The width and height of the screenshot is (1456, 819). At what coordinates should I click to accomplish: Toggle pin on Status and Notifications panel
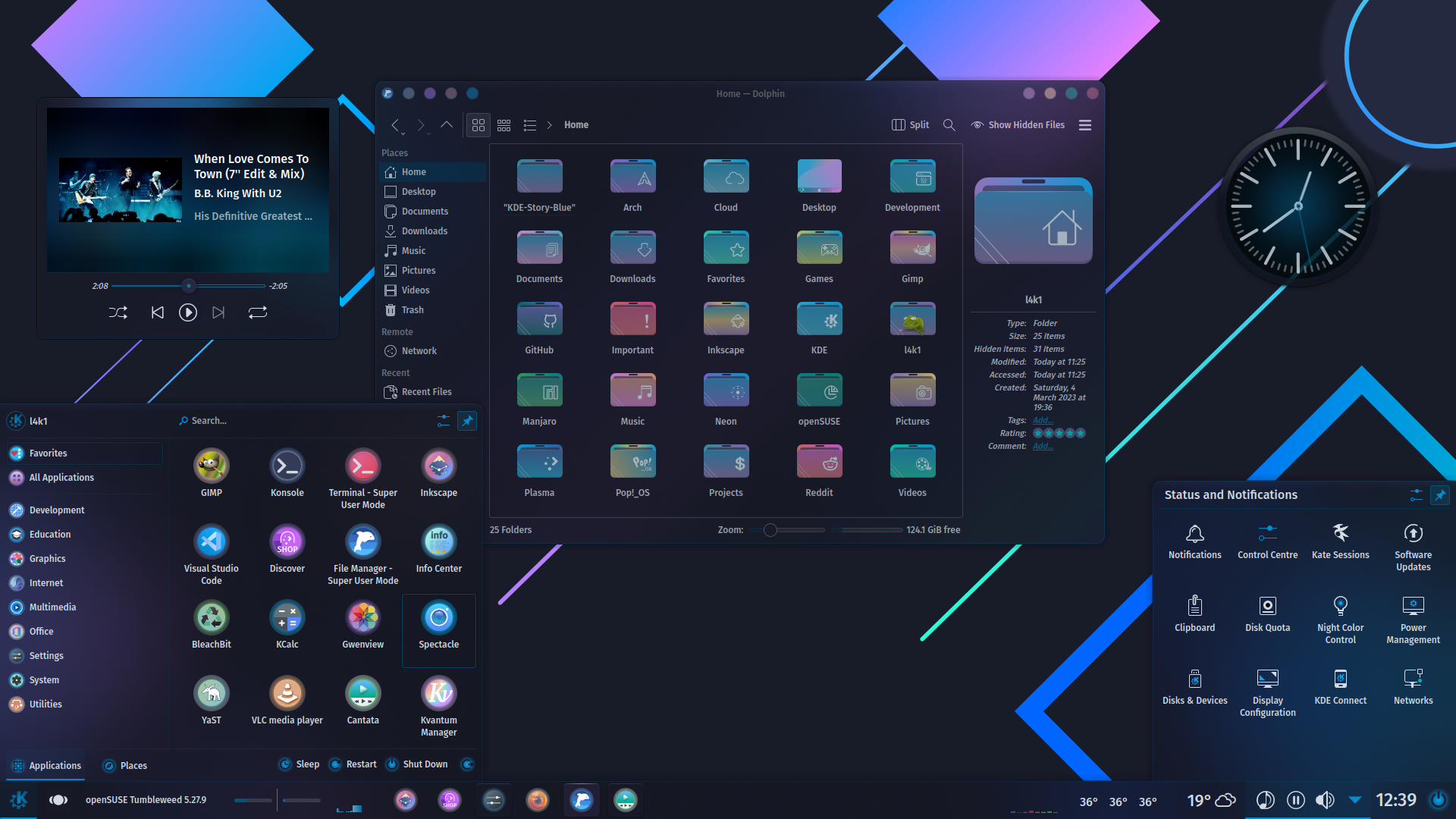coord(1439,495)
